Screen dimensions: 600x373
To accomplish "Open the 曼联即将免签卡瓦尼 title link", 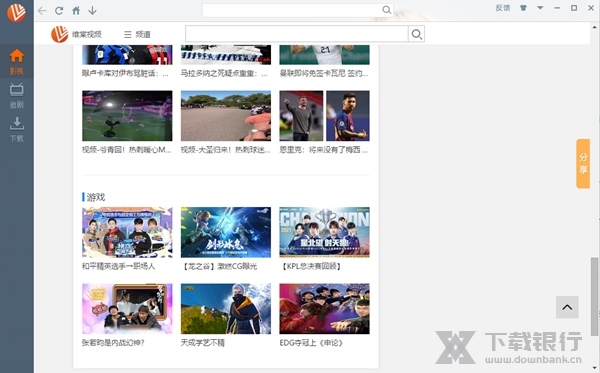I will click(x=324, y=73).
